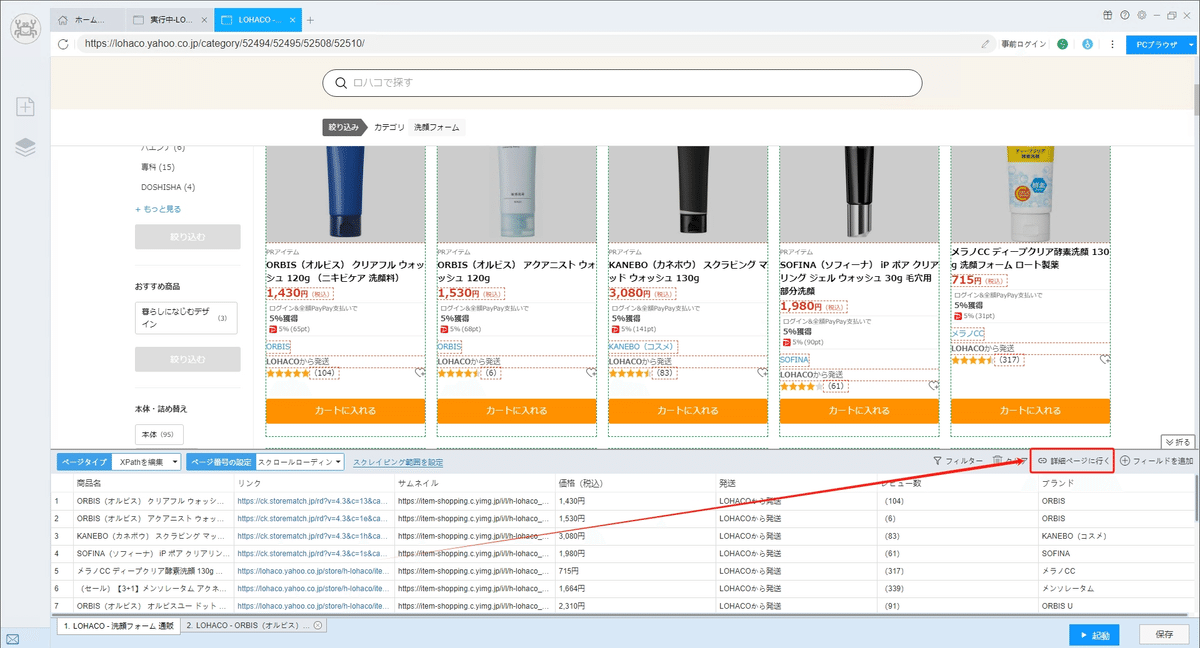Add ORBIS クリアフル to cart button
This screenshot has width=1200, height=648.
coord(346,410)
